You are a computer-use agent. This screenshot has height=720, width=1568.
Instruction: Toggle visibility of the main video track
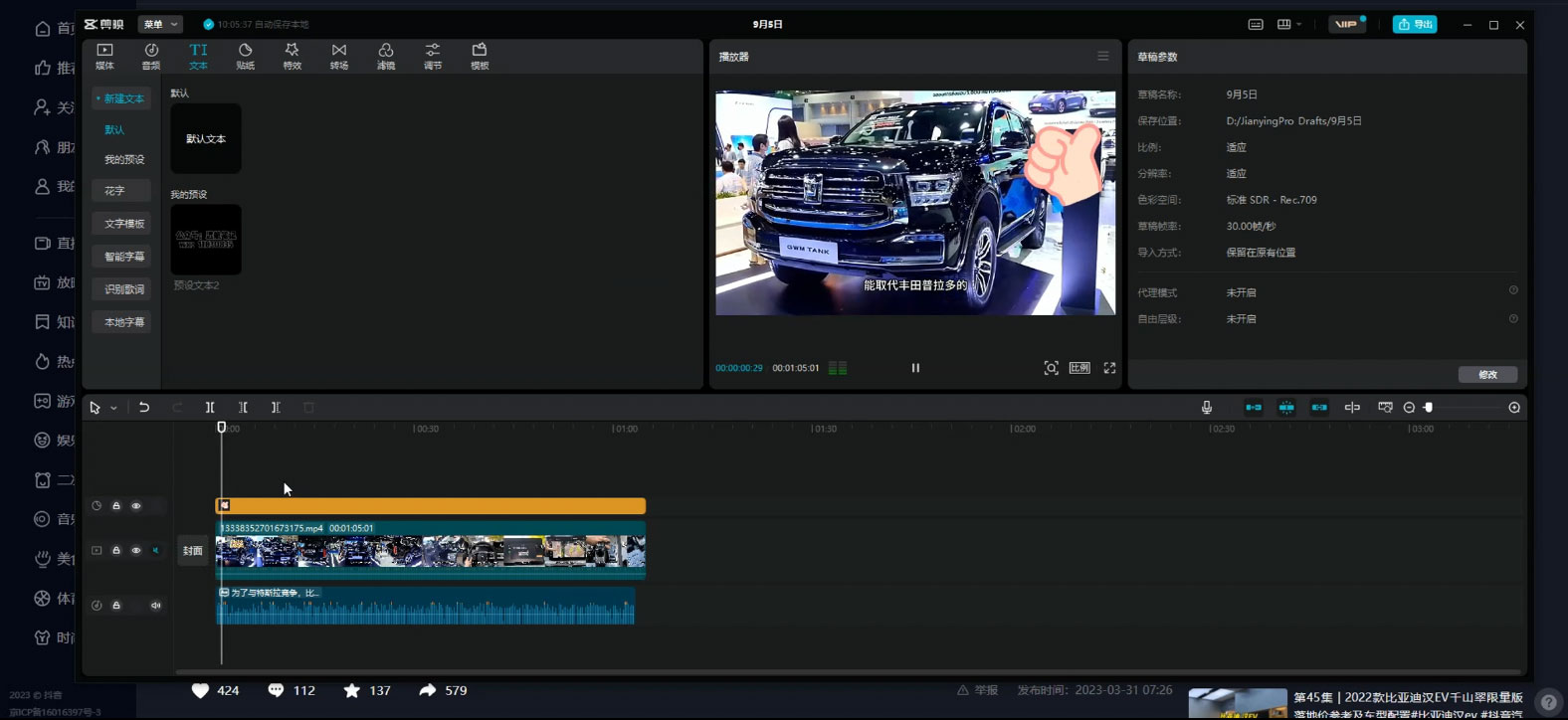(136, 551)
